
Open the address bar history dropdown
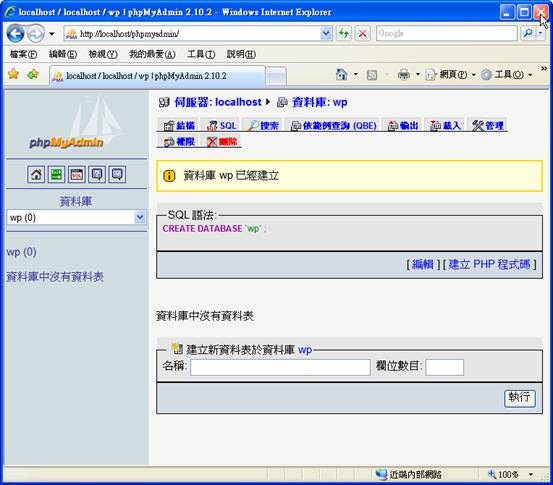tap(326, 34)
